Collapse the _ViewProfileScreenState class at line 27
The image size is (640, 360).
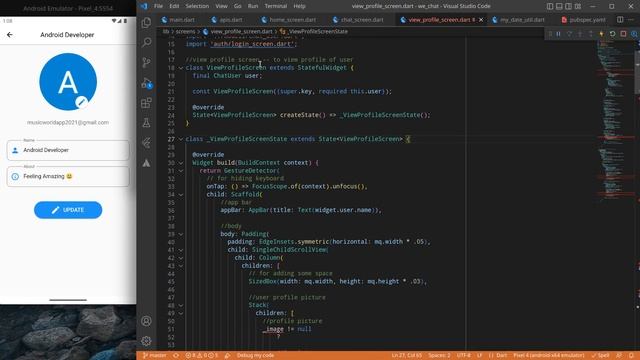[x=181, y=139]
